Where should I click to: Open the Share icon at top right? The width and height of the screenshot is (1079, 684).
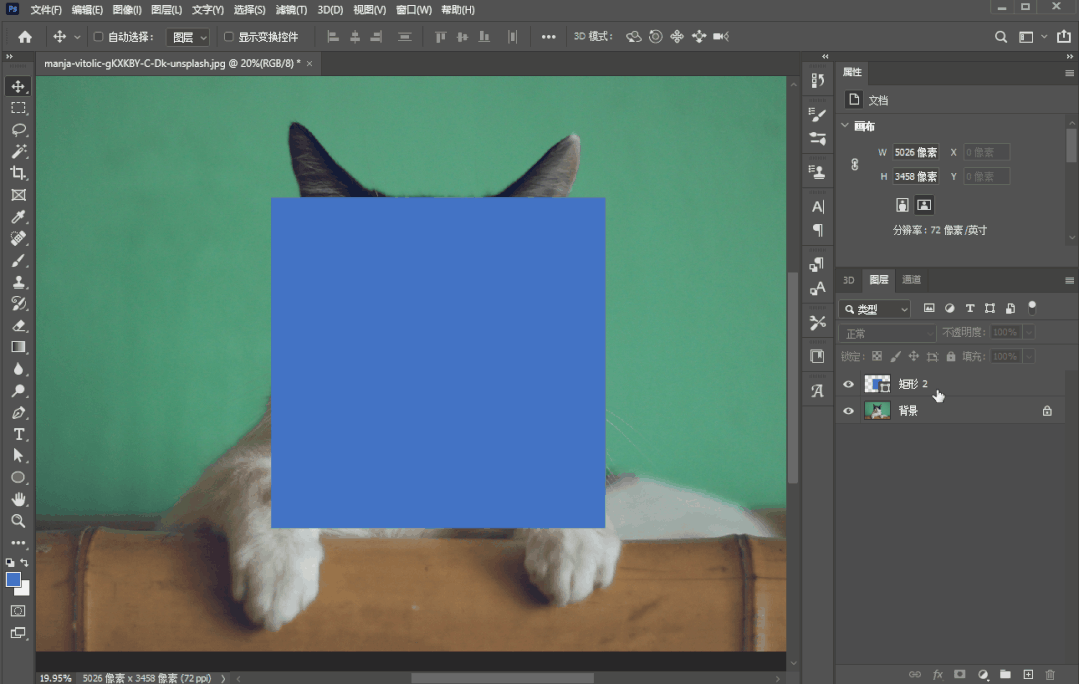(1064, 36)
